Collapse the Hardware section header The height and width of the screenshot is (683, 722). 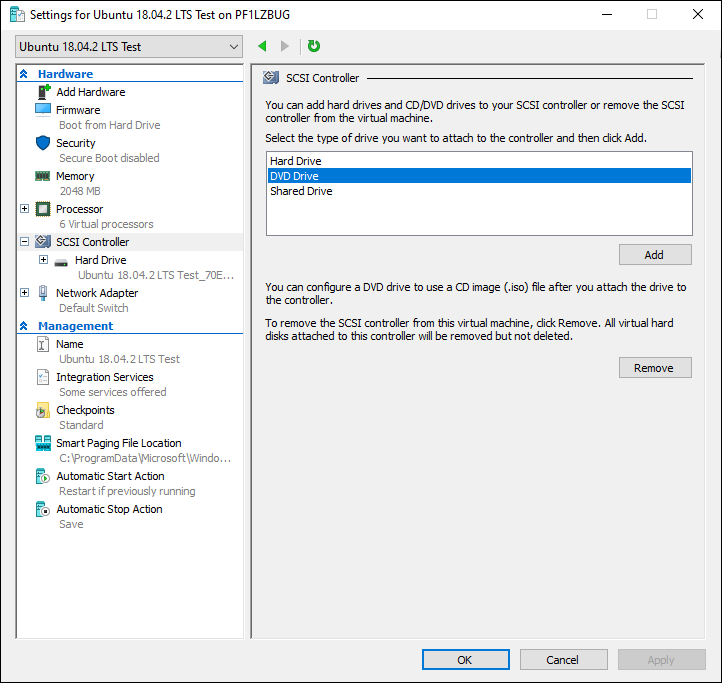pos(24,74)
